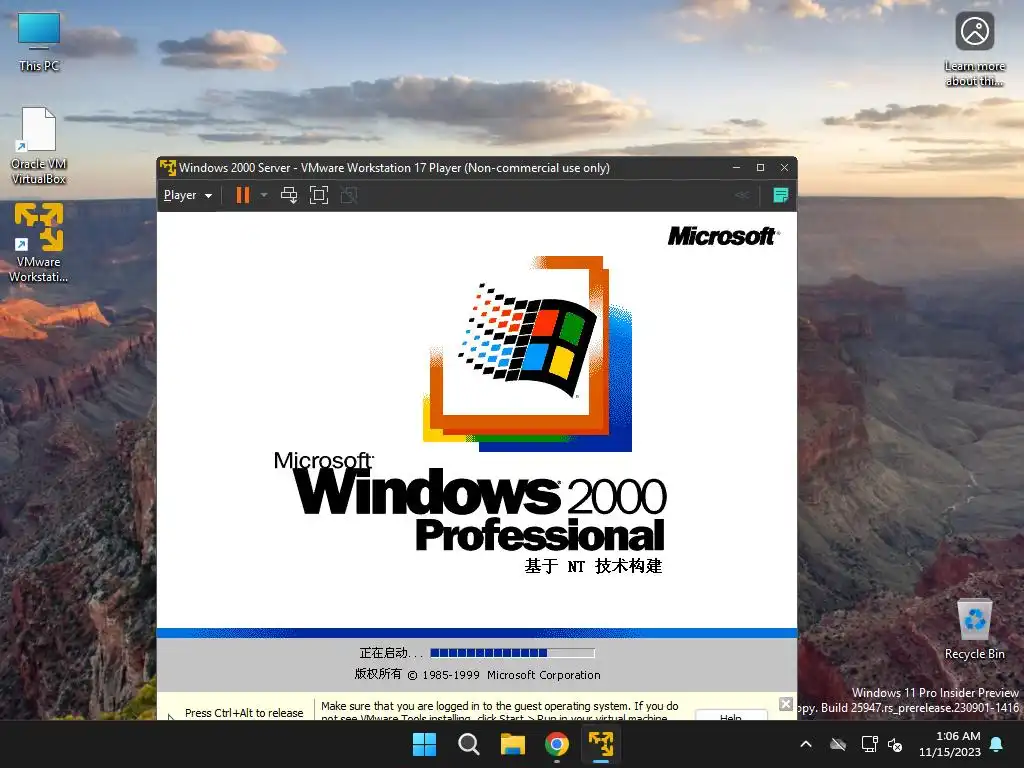Open notifications via the bell icon

[997, 744]
